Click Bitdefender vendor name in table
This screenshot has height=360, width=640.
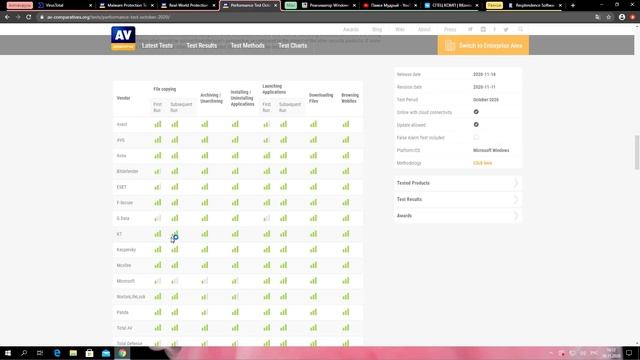127,171
